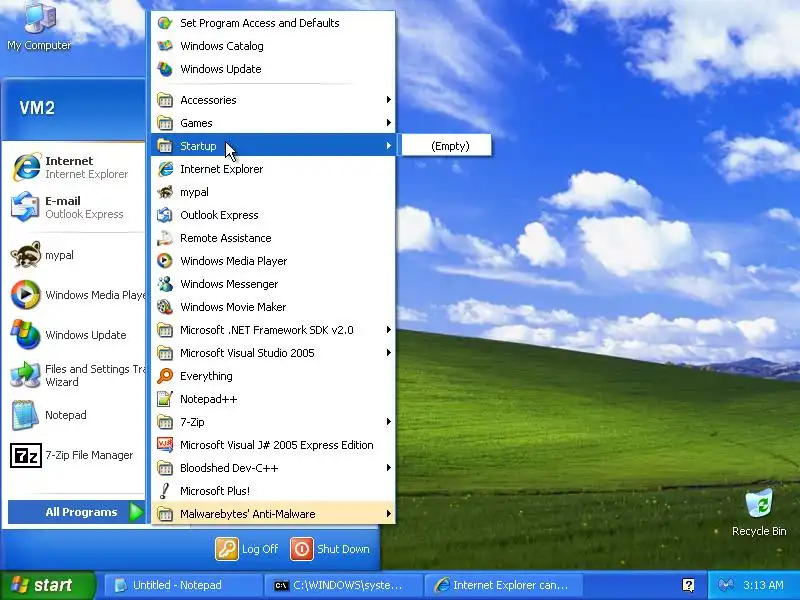The width and height of the screenshot is (800, 600).
Task: Click the pinned Outlook Express E-mail icon
Action: (26, 207)
